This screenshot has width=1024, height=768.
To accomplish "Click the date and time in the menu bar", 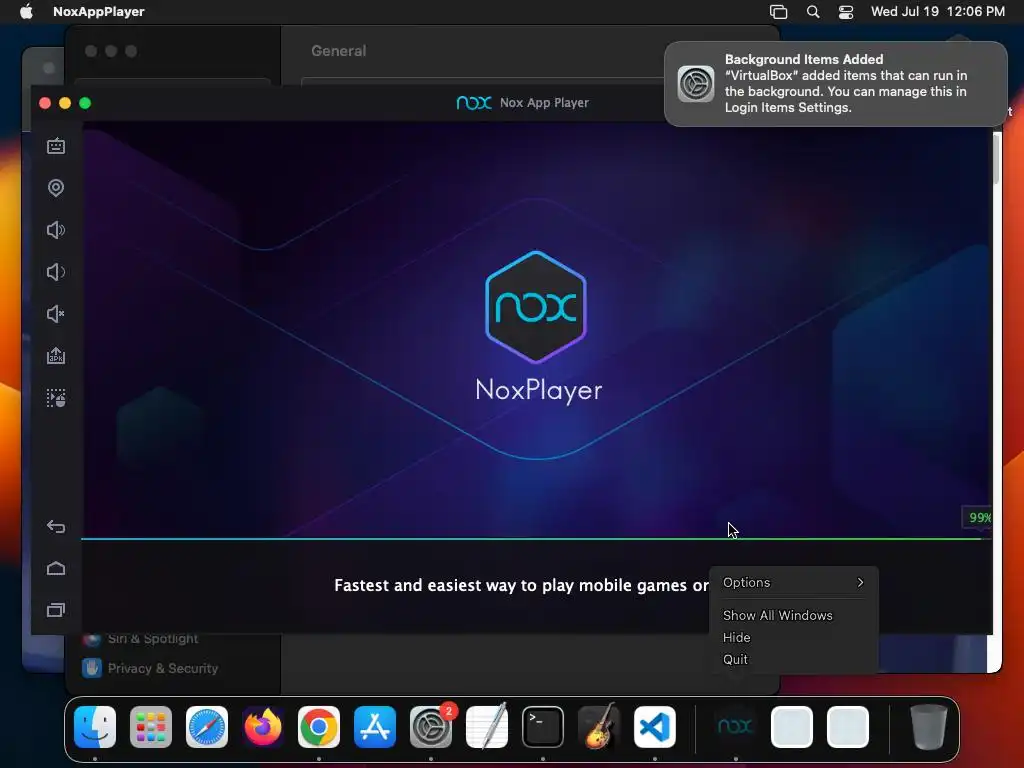I will (938, 12).
